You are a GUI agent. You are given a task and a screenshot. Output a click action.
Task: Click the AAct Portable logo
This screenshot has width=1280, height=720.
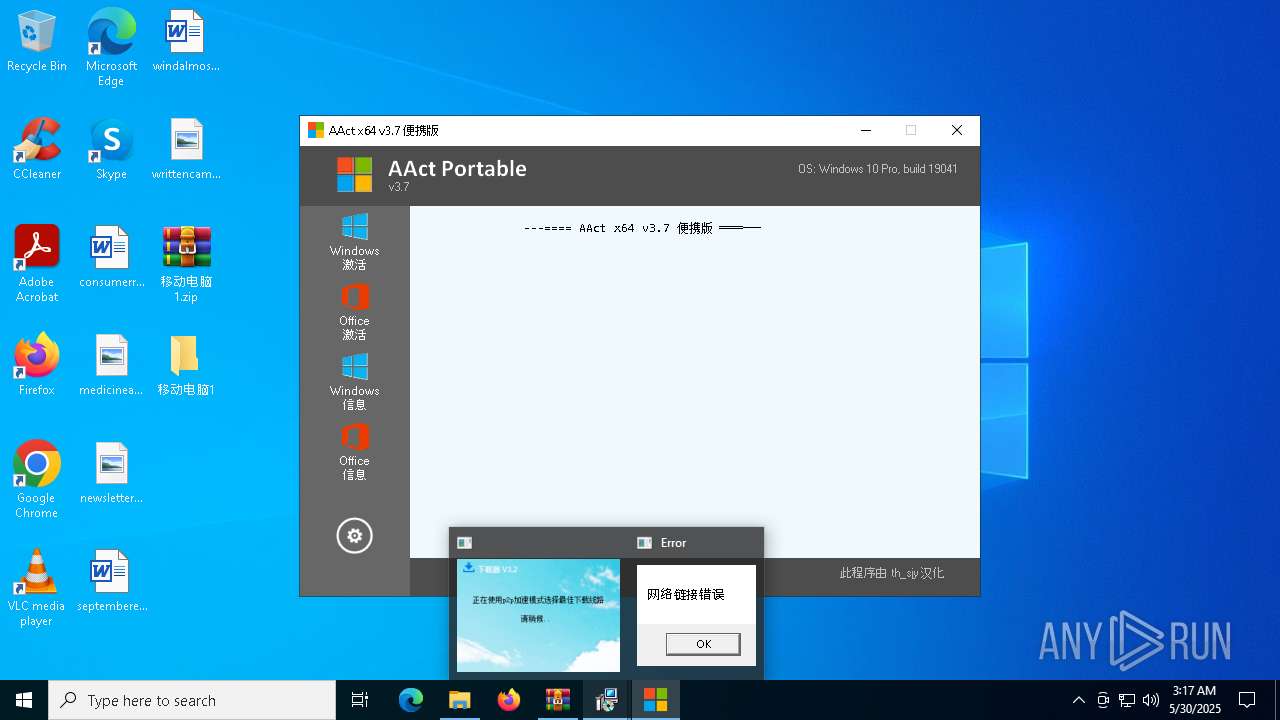(354, 175)
